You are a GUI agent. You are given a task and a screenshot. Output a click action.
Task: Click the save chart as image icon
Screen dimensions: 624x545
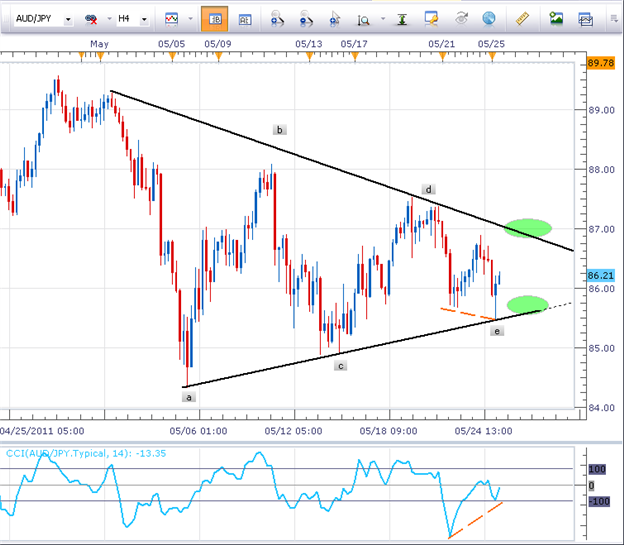(x=556, y=18)
